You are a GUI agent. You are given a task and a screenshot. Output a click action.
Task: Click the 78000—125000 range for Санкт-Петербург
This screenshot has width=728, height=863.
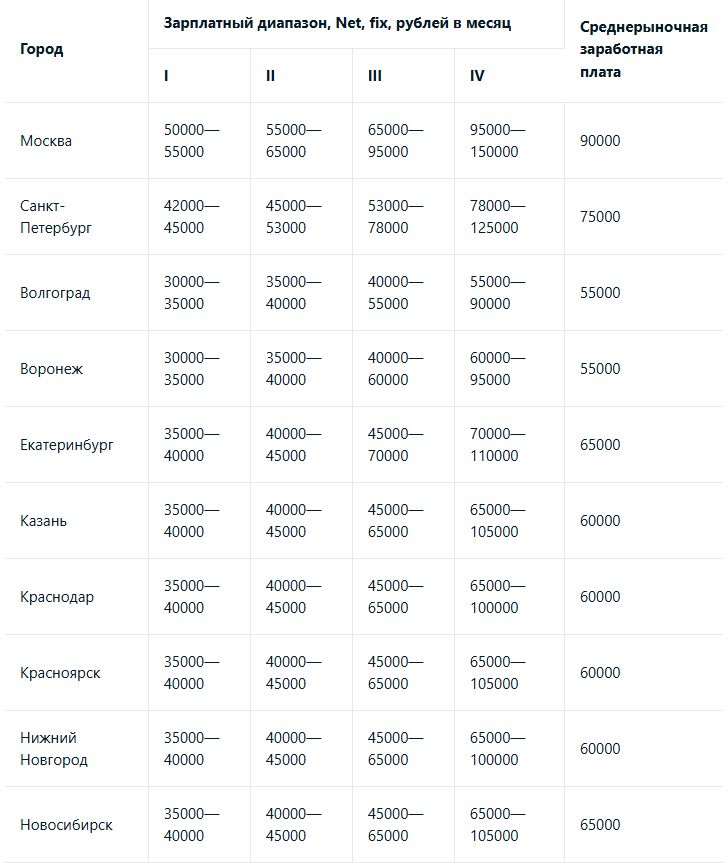[497, 217]
